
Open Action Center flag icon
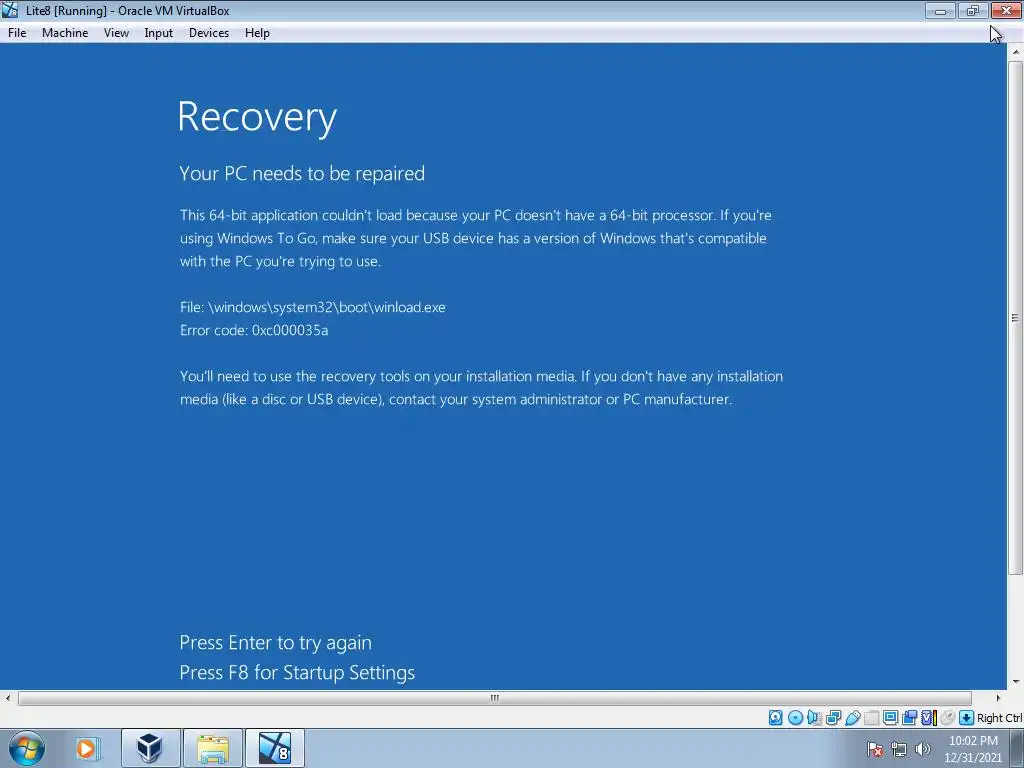click(875, 749)
